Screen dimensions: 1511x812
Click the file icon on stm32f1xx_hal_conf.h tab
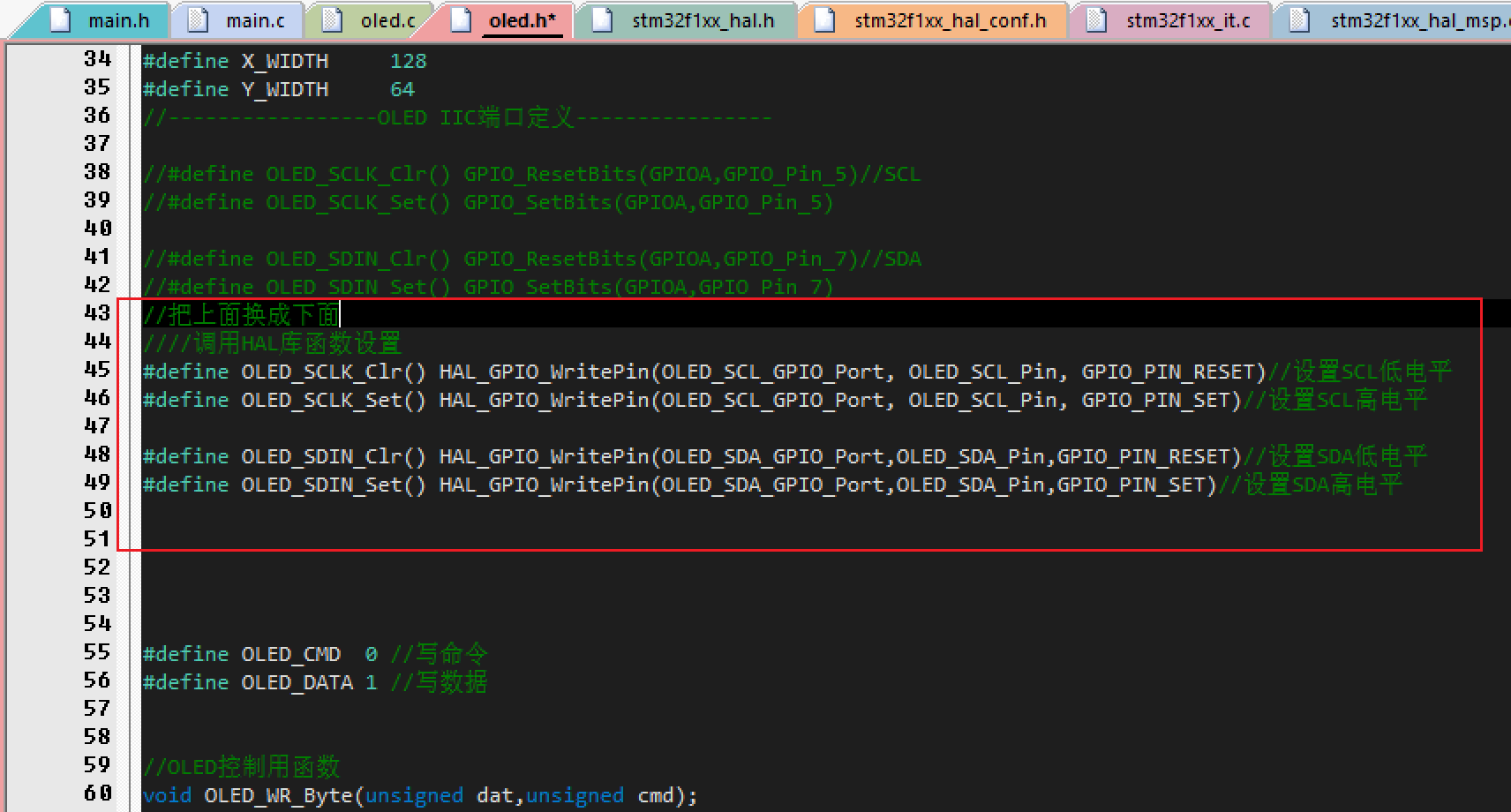click(x=825, y=19)
